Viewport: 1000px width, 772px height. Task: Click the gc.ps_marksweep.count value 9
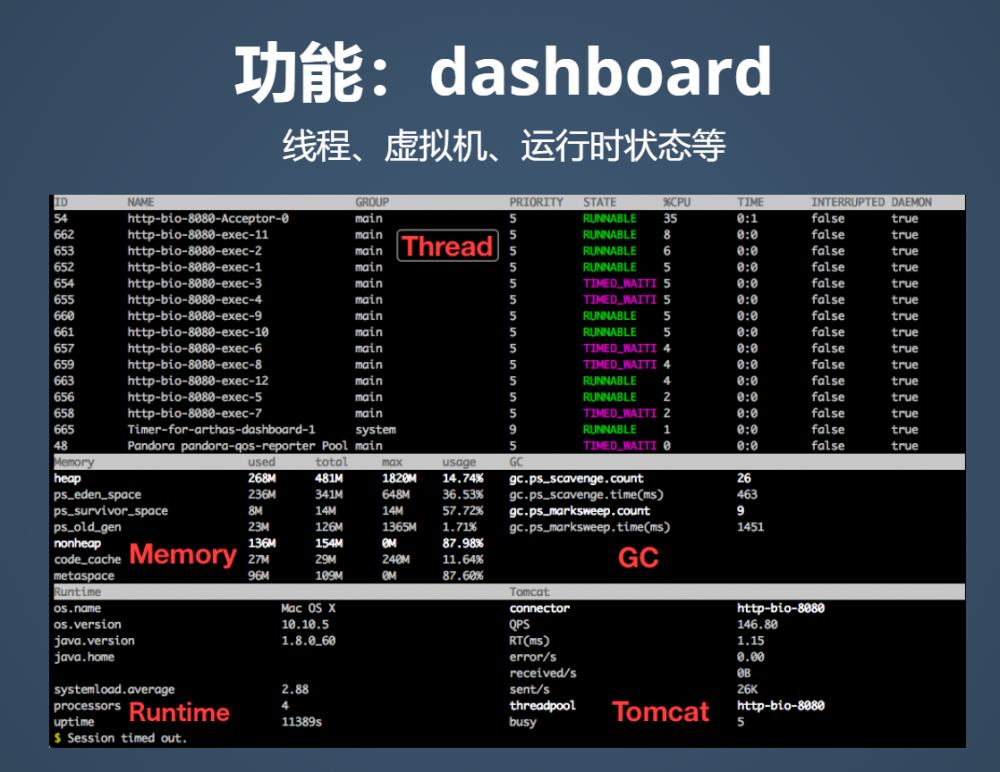742,510
